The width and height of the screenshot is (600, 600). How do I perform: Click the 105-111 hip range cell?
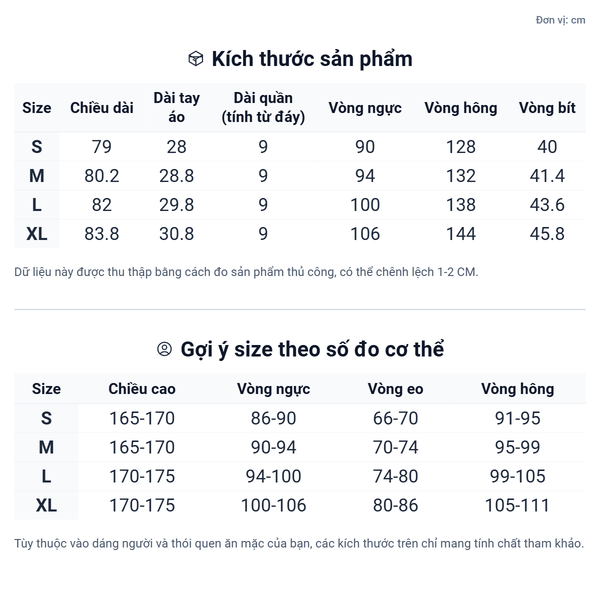pyautogui.click(x=517, y=505)
